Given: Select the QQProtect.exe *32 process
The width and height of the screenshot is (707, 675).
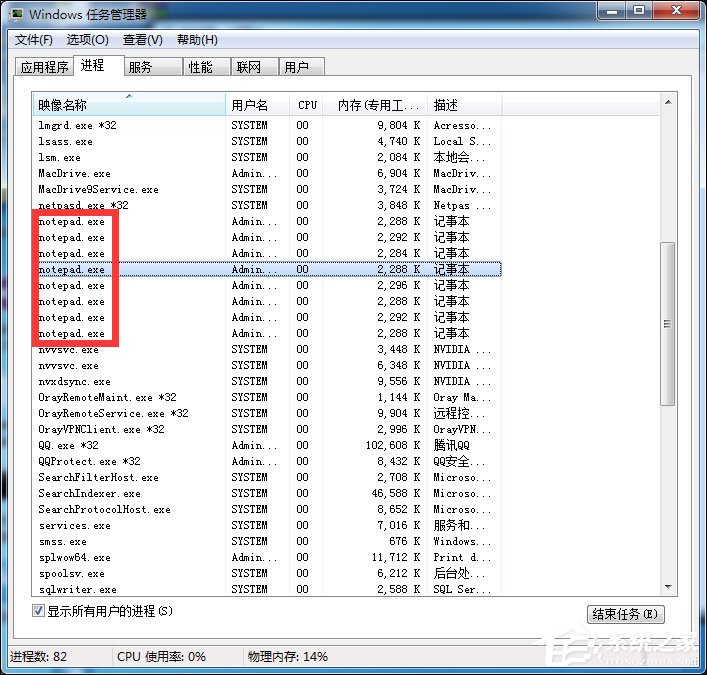Looking at the screenshot, I should [x=267, y=462].
